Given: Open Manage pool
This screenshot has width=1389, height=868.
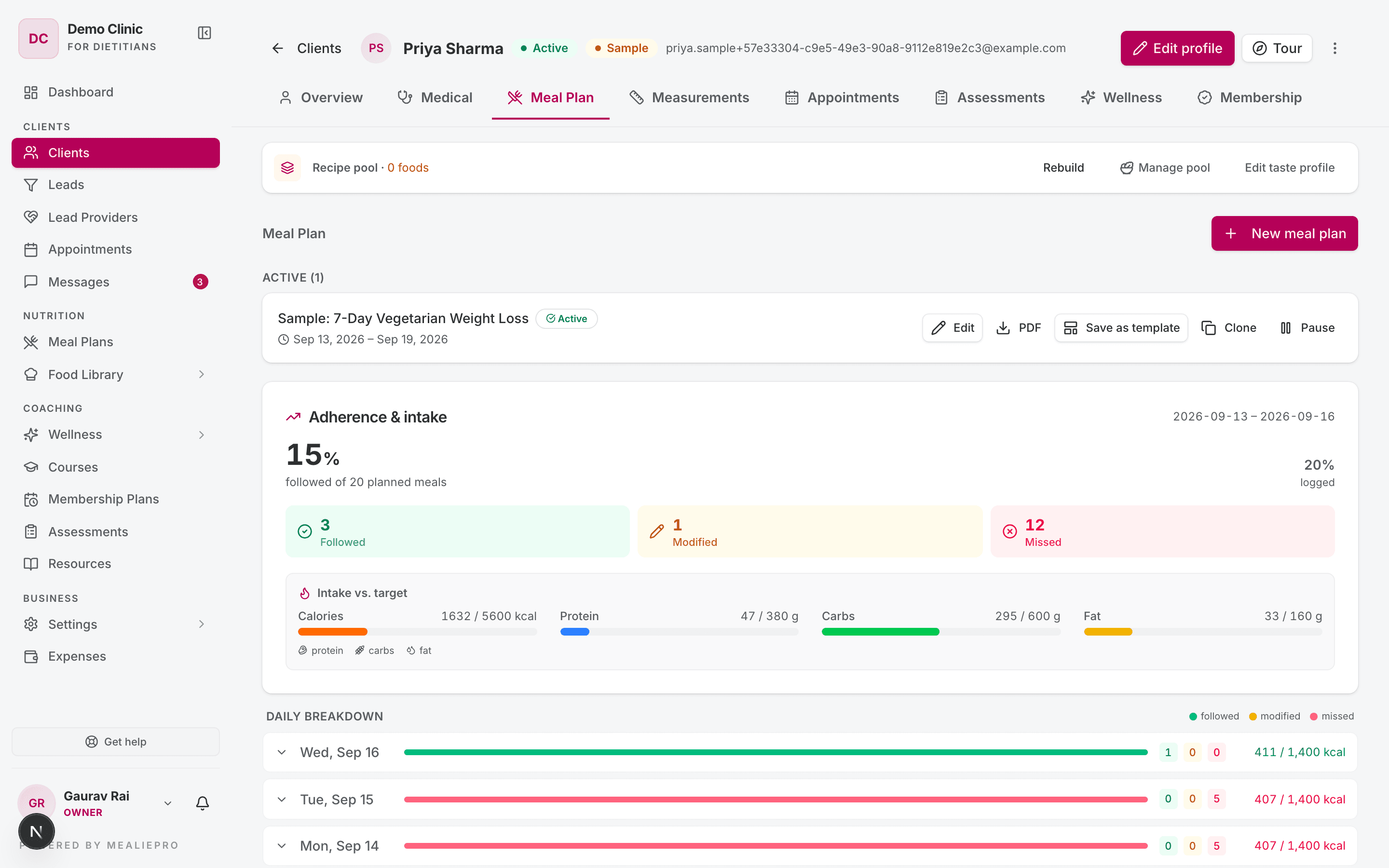Looking at the screenshot, I should pos(1165,168).
